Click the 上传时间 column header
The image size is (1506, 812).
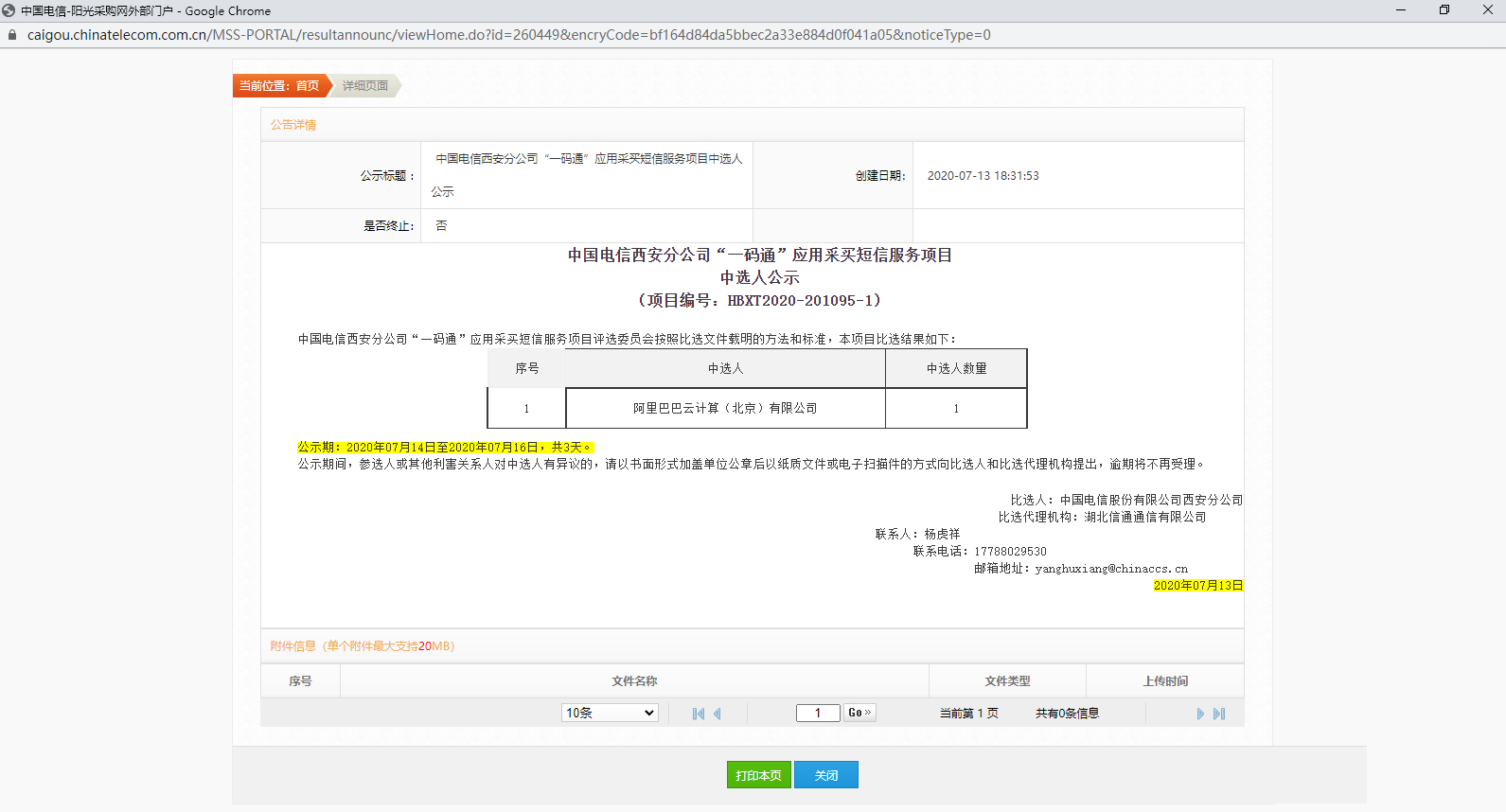coord(1165,681)
